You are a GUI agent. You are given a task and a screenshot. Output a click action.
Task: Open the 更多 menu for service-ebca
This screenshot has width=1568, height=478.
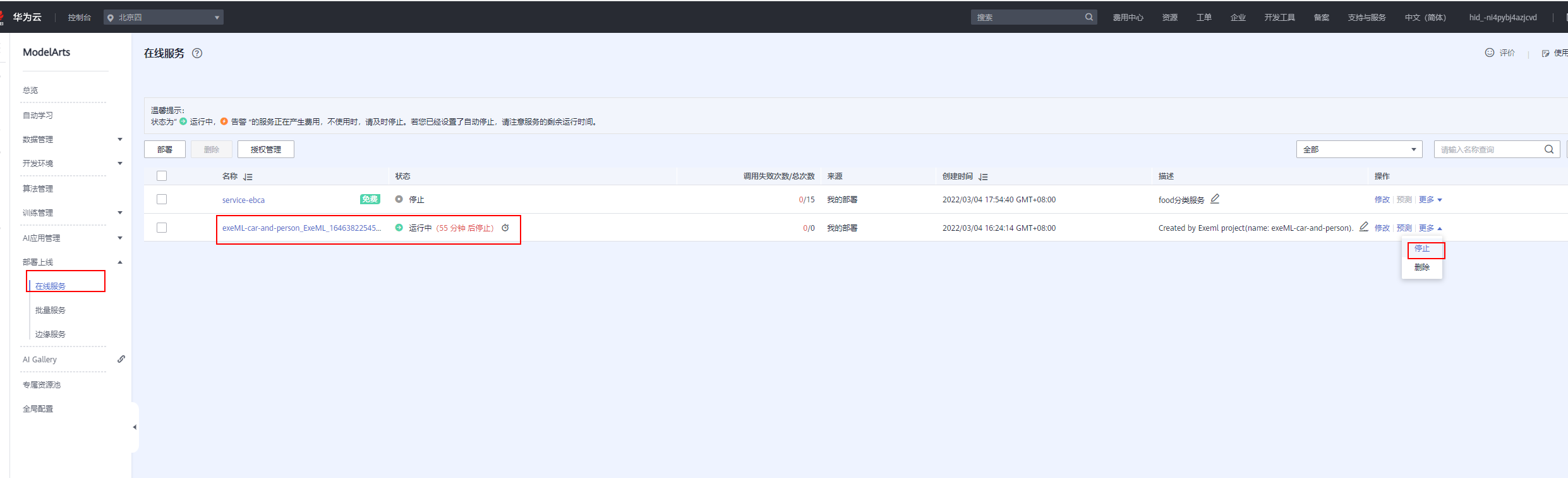[x=1430, y=200]
